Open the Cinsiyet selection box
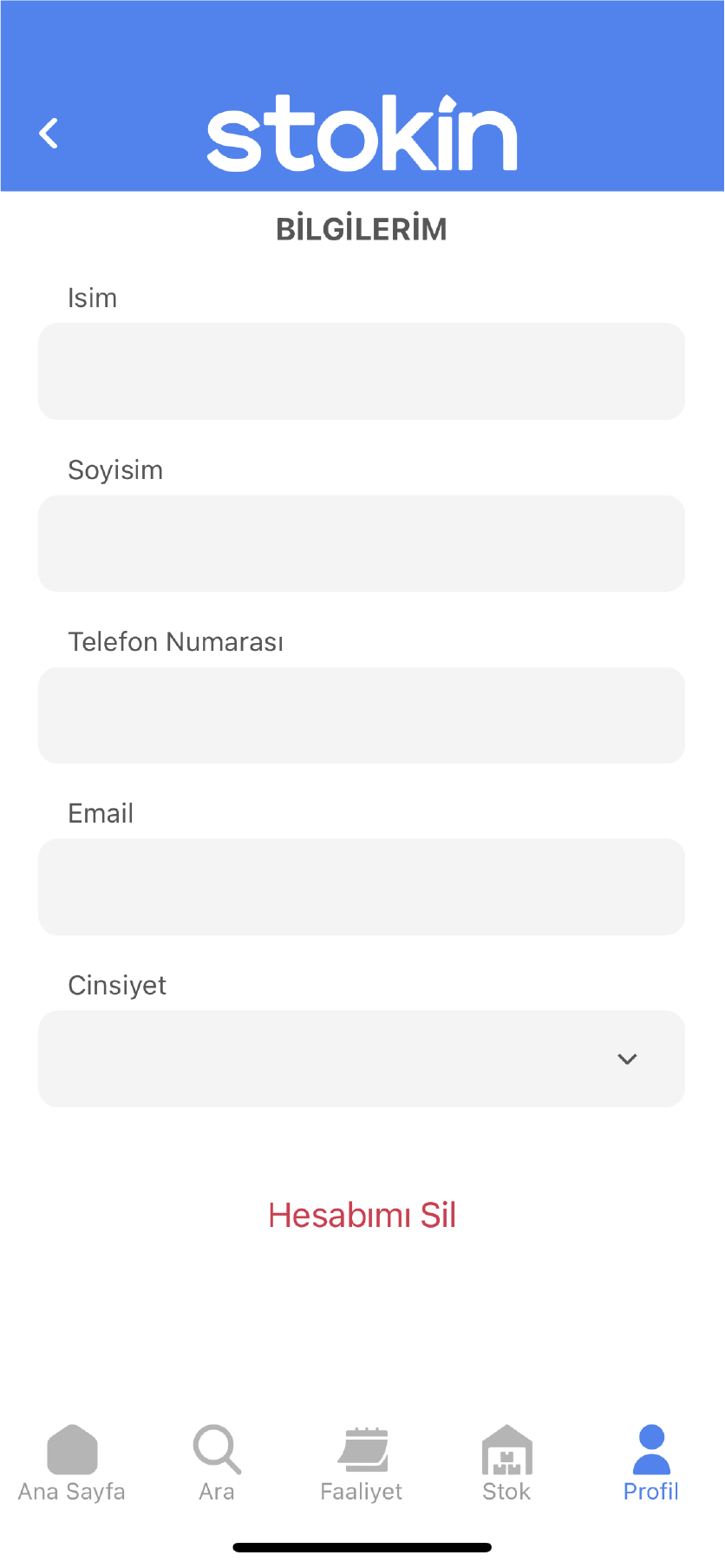725x1568 pixels. [x=330, y=1059]
